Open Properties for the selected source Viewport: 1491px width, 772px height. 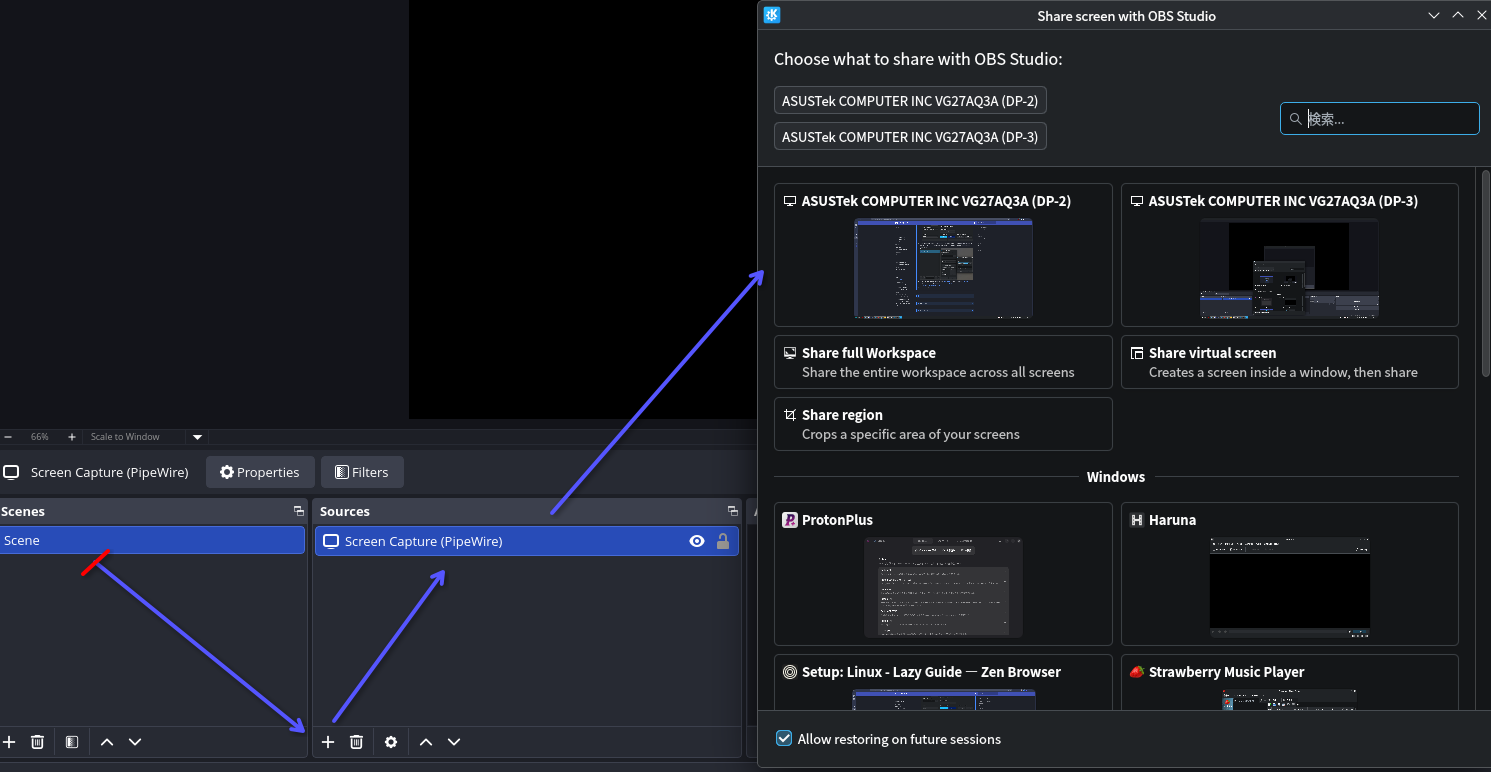260,472
